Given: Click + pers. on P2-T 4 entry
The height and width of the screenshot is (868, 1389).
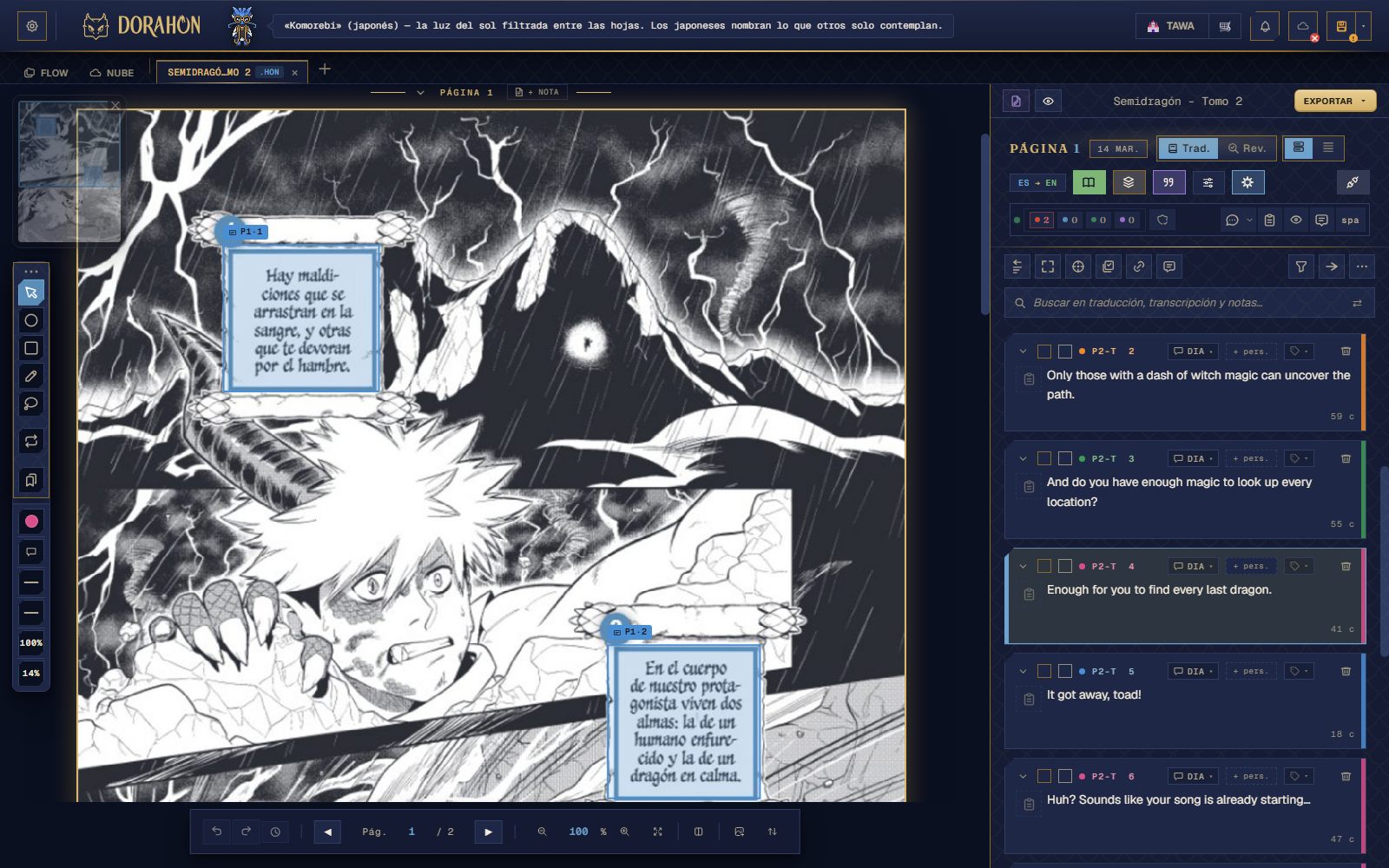Looking at the screenshot, I should pos(1251,566).
